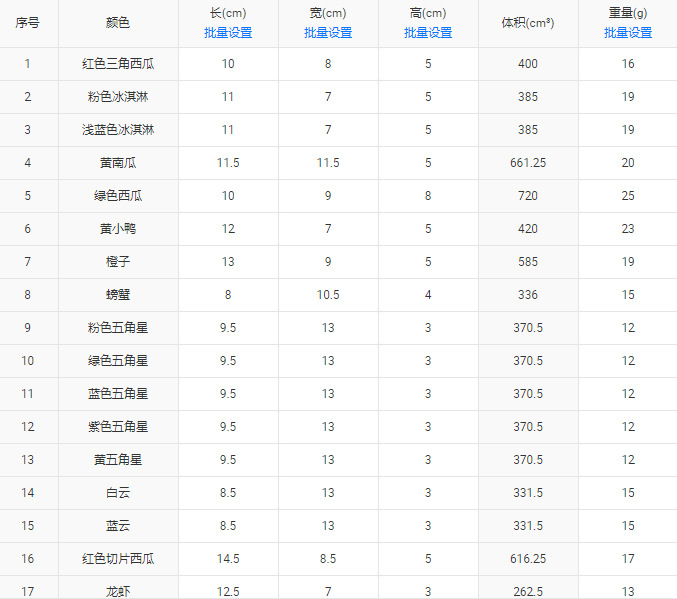Click length 8.5 in 白云 row
Viewport: 677px width, 599px height.
228,493
